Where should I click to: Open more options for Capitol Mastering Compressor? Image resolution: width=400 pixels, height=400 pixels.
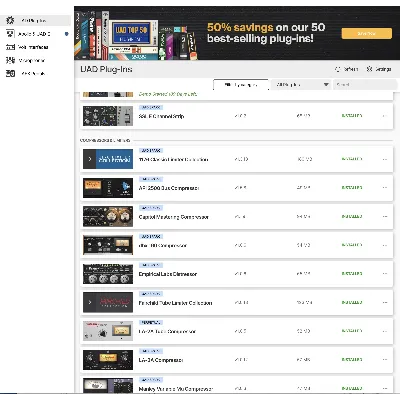point(385,216)
